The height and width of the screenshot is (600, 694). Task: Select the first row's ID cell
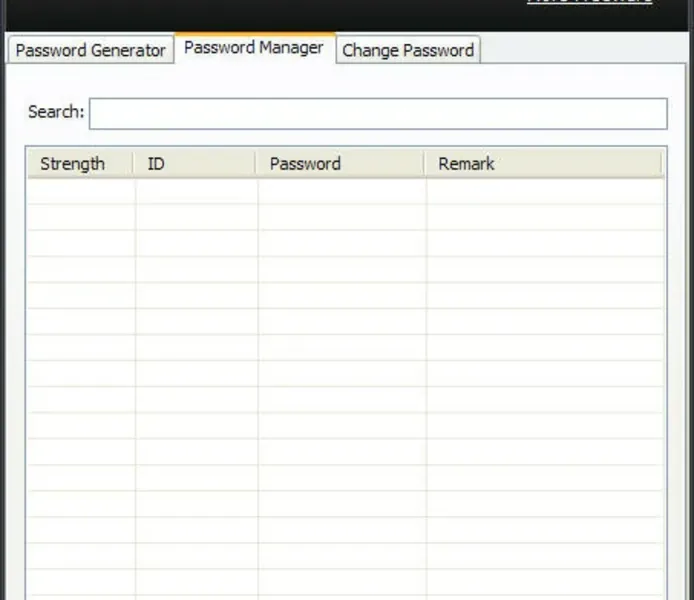[x=196, y=192]
